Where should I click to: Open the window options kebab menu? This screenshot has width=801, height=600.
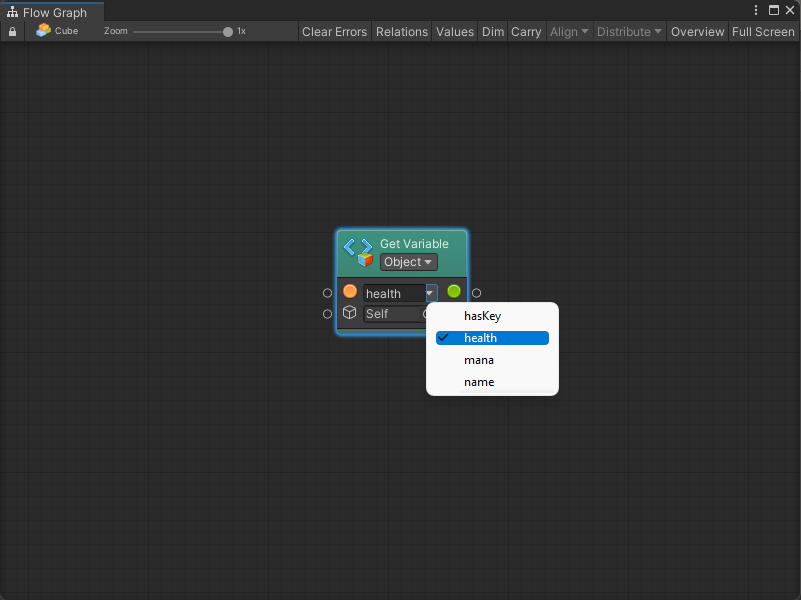(757, 10)
